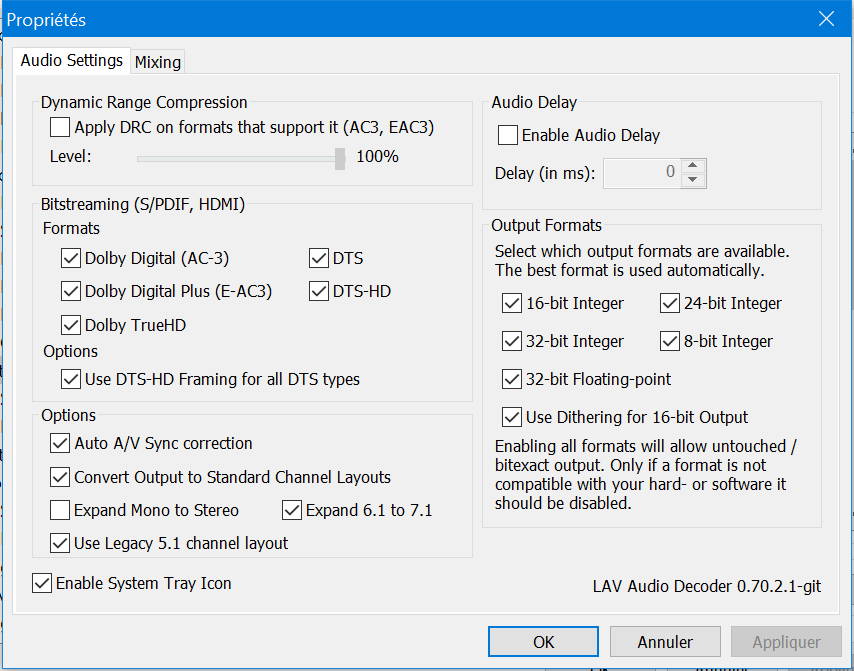Enable Expand Mono to Stereo option
Viewport: 854px width, 671px height.
59,510
